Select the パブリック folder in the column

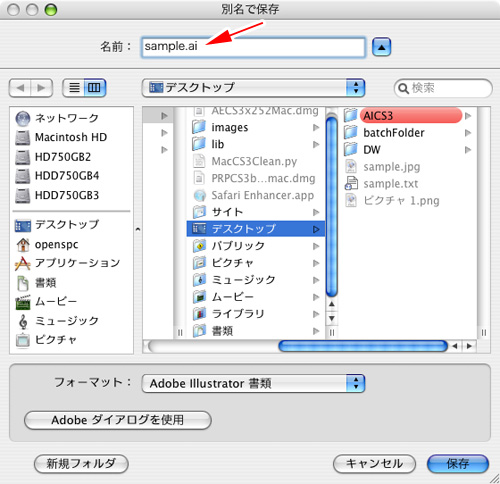click(256, 246)
